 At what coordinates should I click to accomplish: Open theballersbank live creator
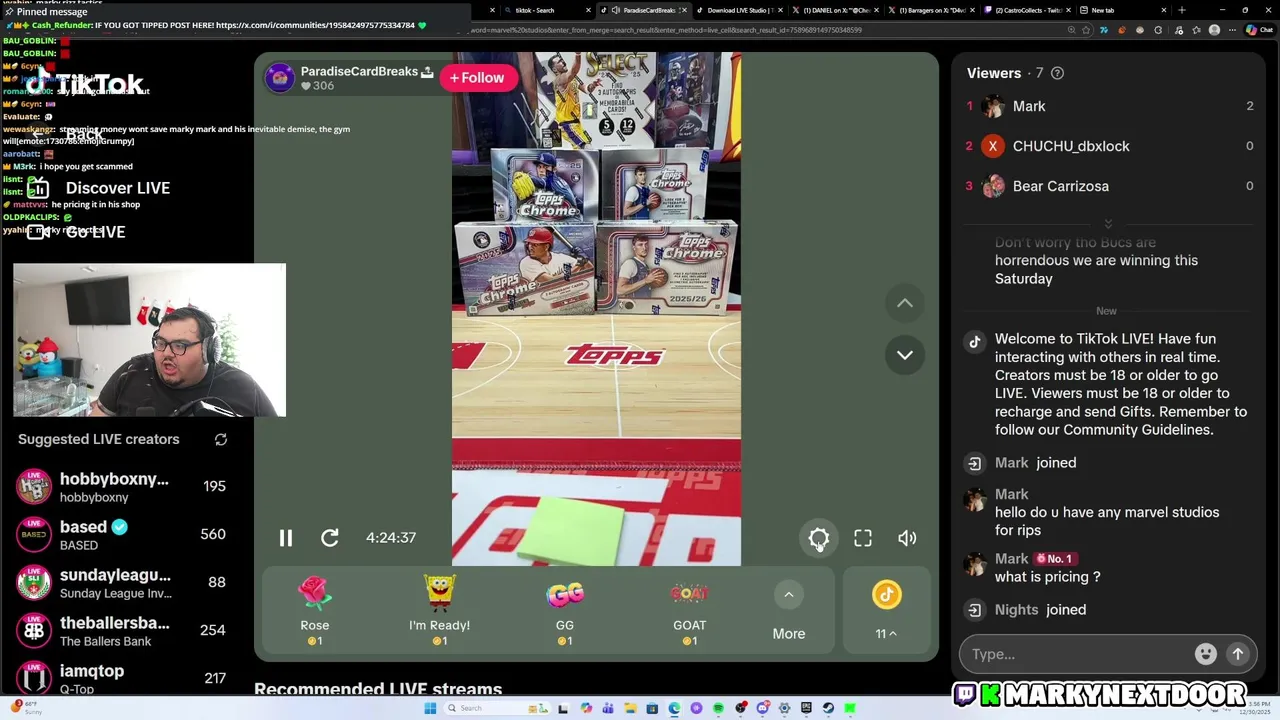[122, 630]
